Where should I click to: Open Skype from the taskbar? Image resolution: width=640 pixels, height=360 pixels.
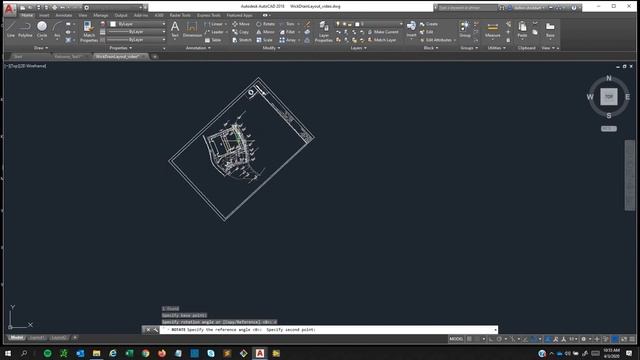(211, 353)
